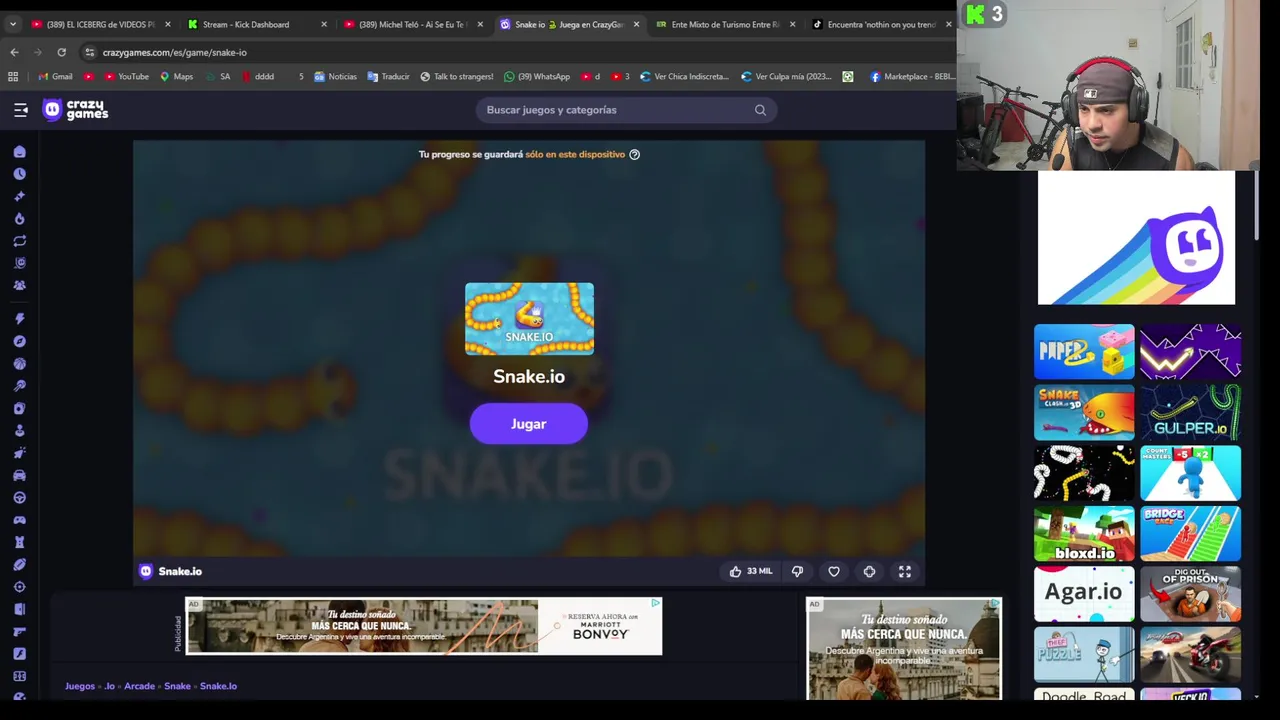1280x720 pixels.
Task: Open the trending flame icon in sidebar
Action: (x=19, y=218)
